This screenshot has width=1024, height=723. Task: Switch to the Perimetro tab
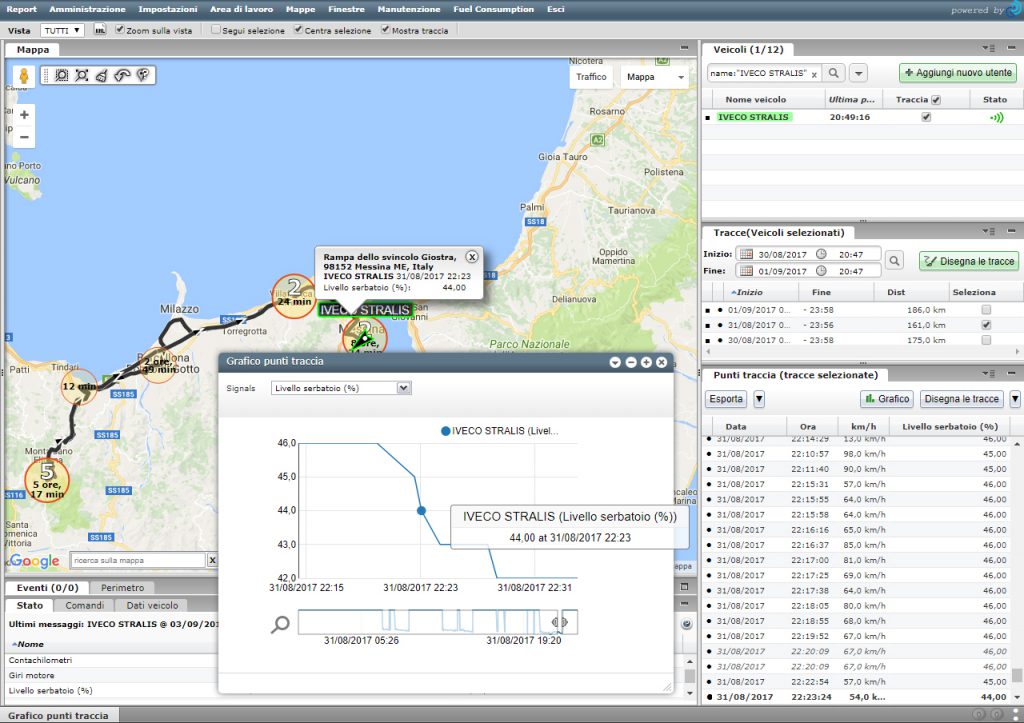[122, 588]
